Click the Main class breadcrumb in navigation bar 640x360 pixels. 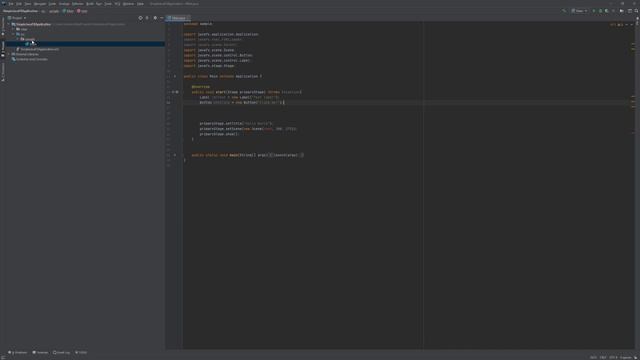pyautogui.click(x=68, y=11)
